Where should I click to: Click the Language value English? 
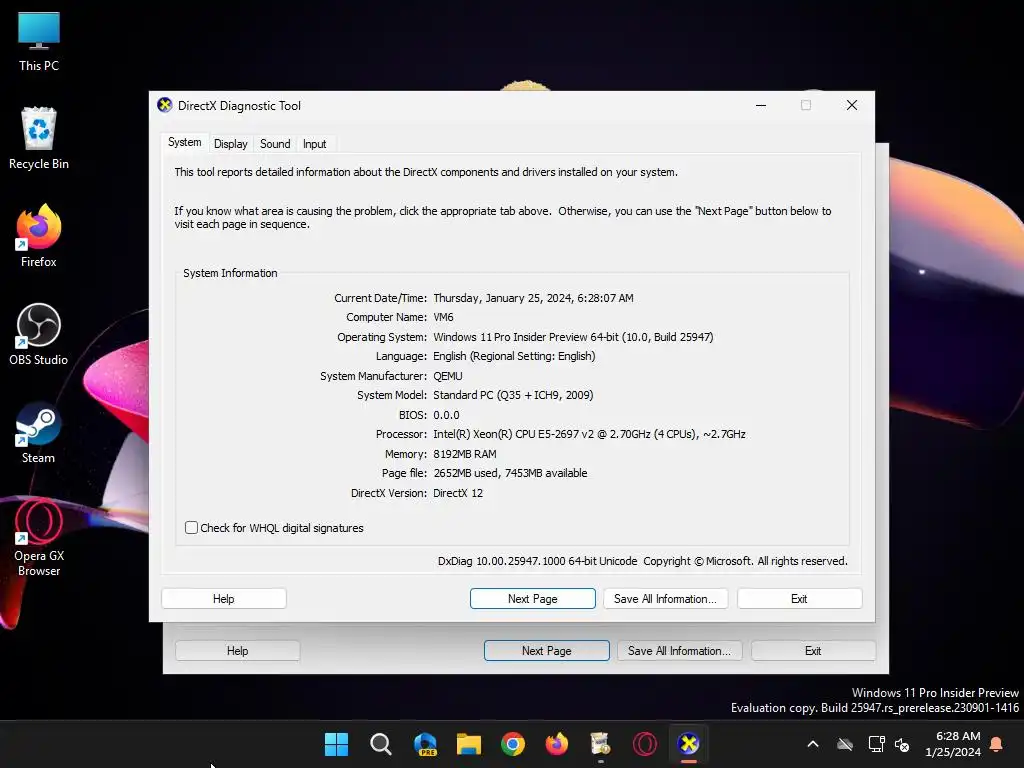click(515, 357)
